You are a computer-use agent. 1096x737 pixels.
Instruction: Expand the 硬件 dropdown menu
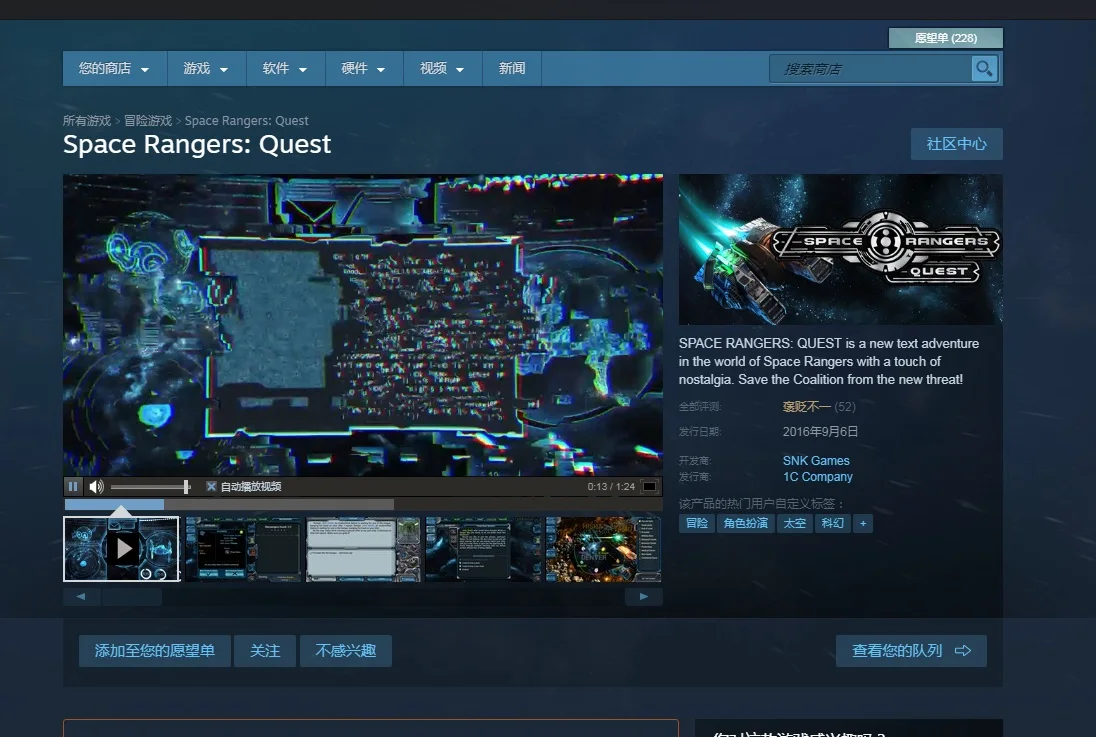(363, 69)
